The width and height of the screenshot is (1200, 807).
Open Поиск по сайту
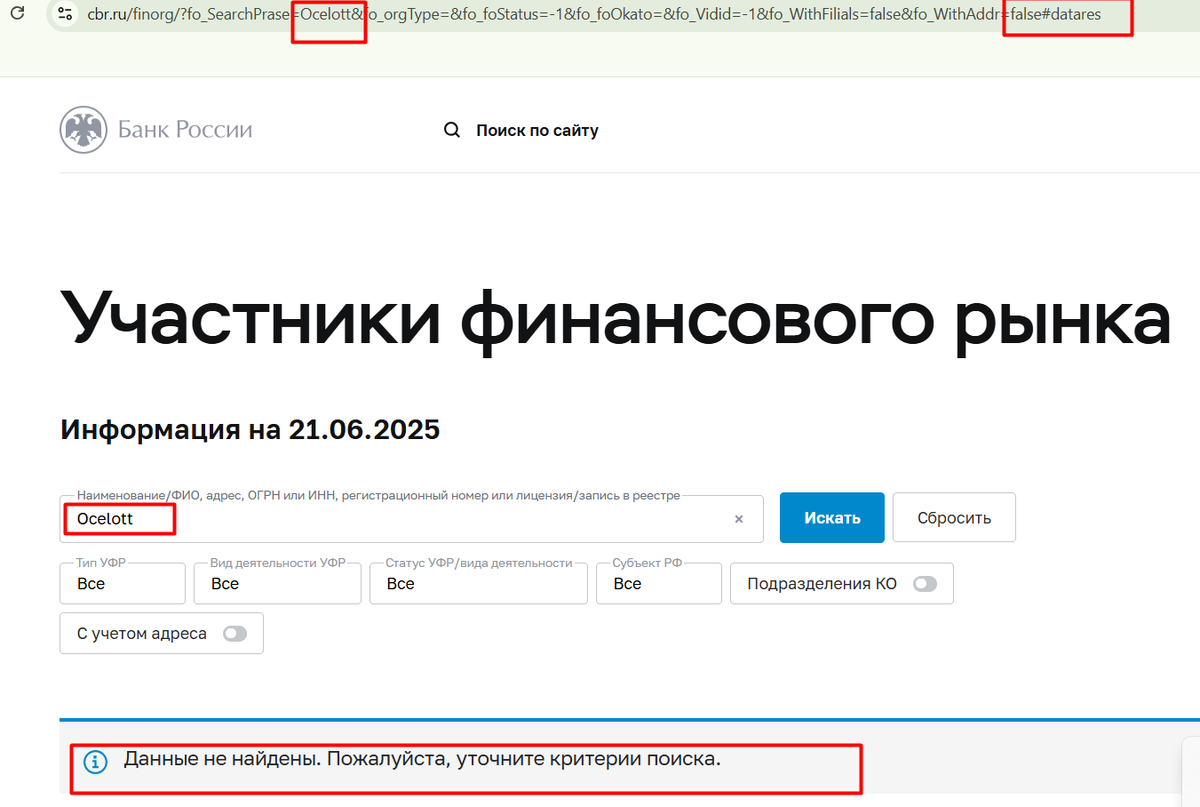point(538,130)
